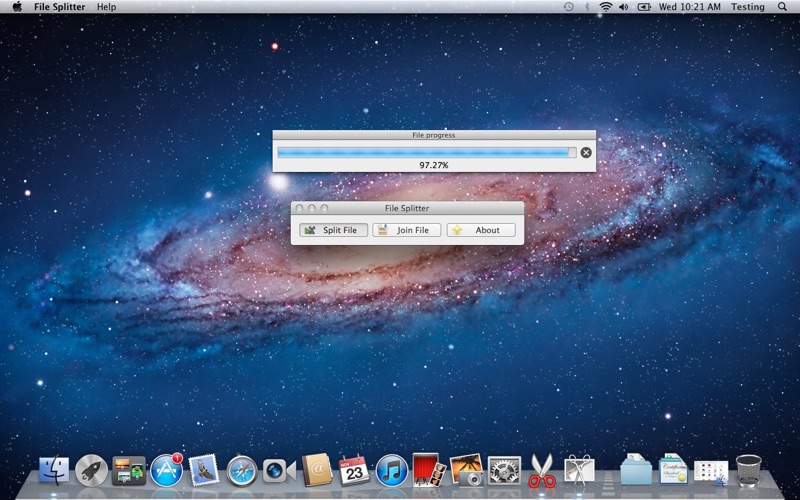Screen dimensions: 800x500
Task: Click the Split File button
Action: tap(333, 230)
